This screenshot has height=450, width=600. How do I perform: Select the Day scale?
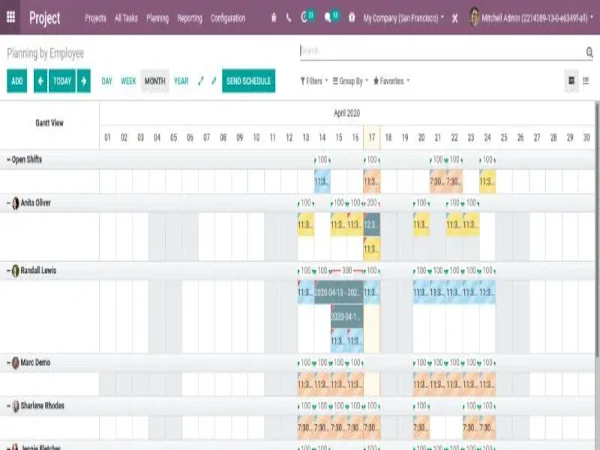pyautogui.click(x=107, y=81)
